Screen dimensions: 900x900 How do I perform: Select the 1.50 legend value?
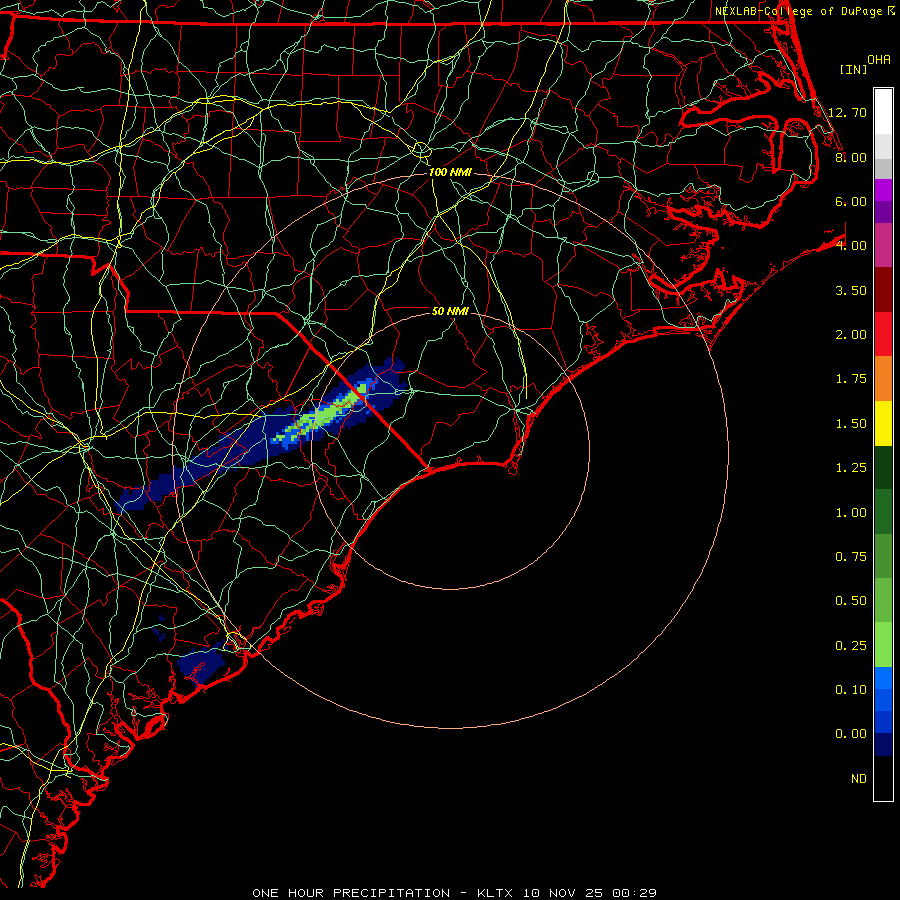point(851,424)
